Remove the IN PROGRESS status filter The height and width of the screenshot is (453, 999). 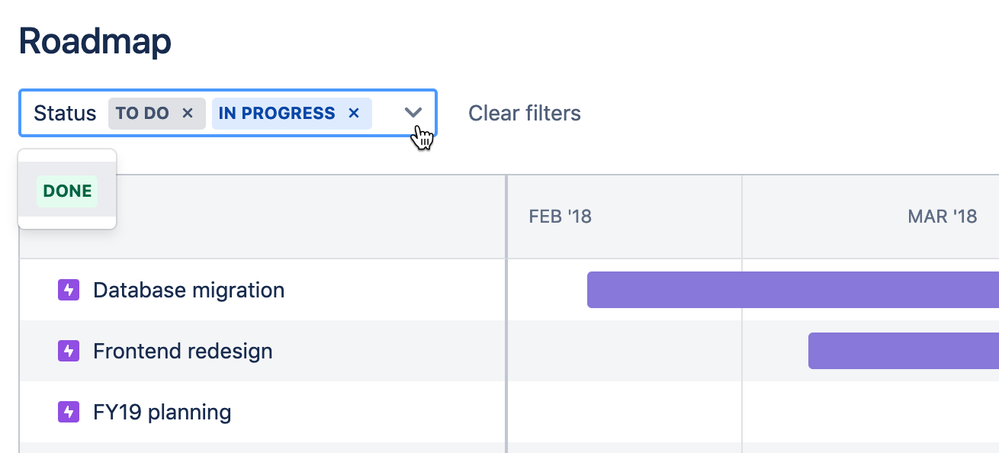click(x=353, y=113)
